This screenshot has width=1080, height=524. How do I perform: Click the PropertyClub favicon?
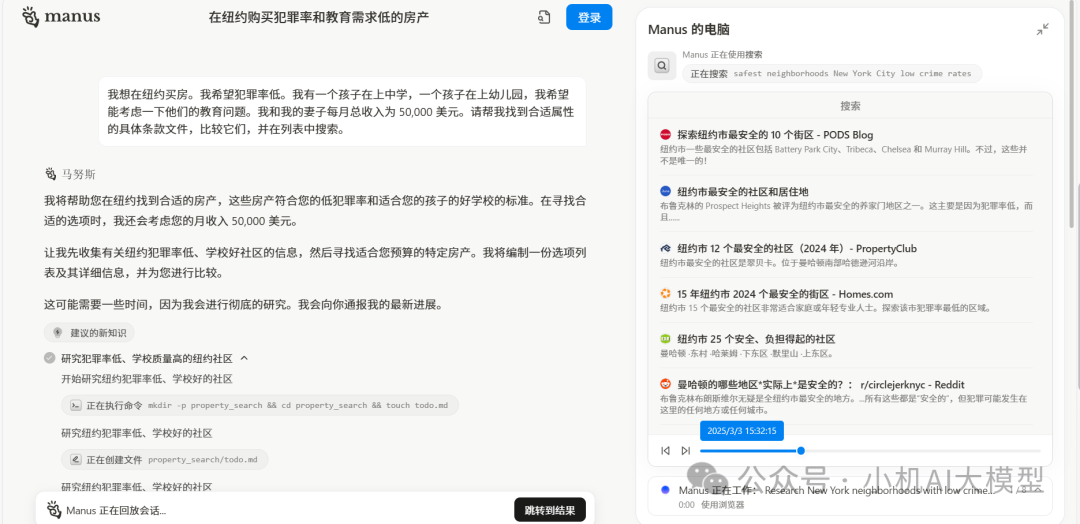[x=665, y=248]
